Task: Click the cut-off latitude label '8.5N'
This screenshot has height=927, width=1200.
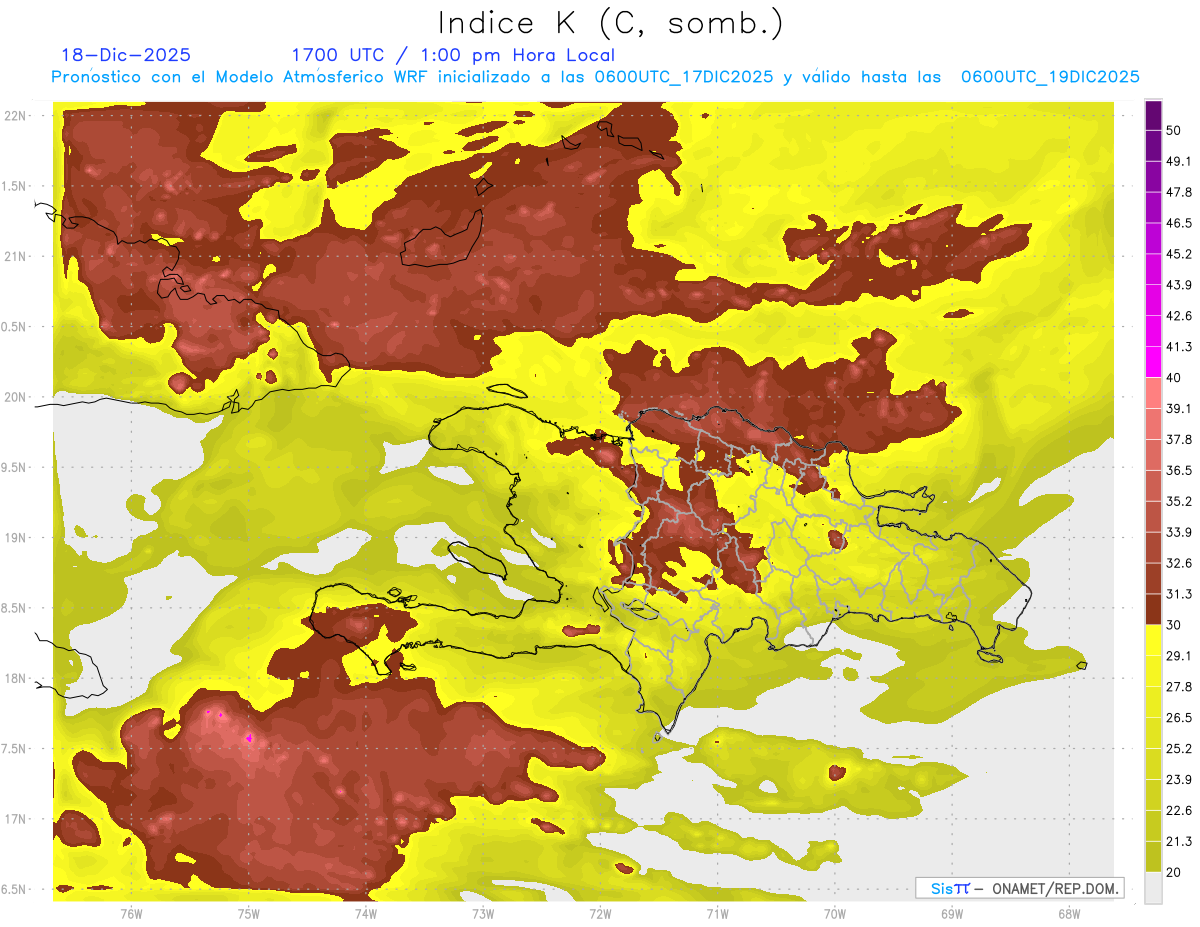Action: click(x=15, y=608)
